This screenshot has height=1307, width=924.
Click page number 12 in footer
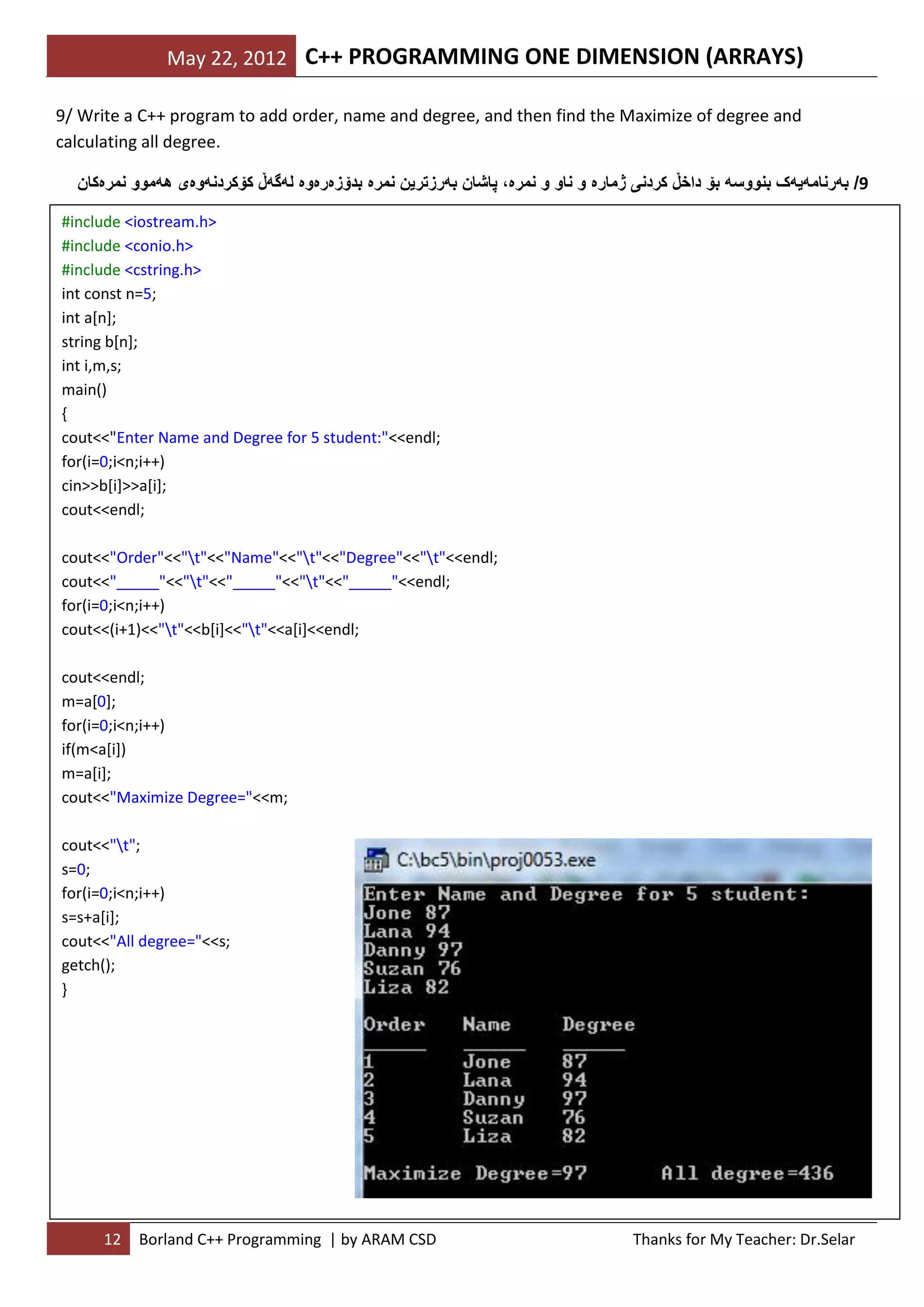point(112,1239)
